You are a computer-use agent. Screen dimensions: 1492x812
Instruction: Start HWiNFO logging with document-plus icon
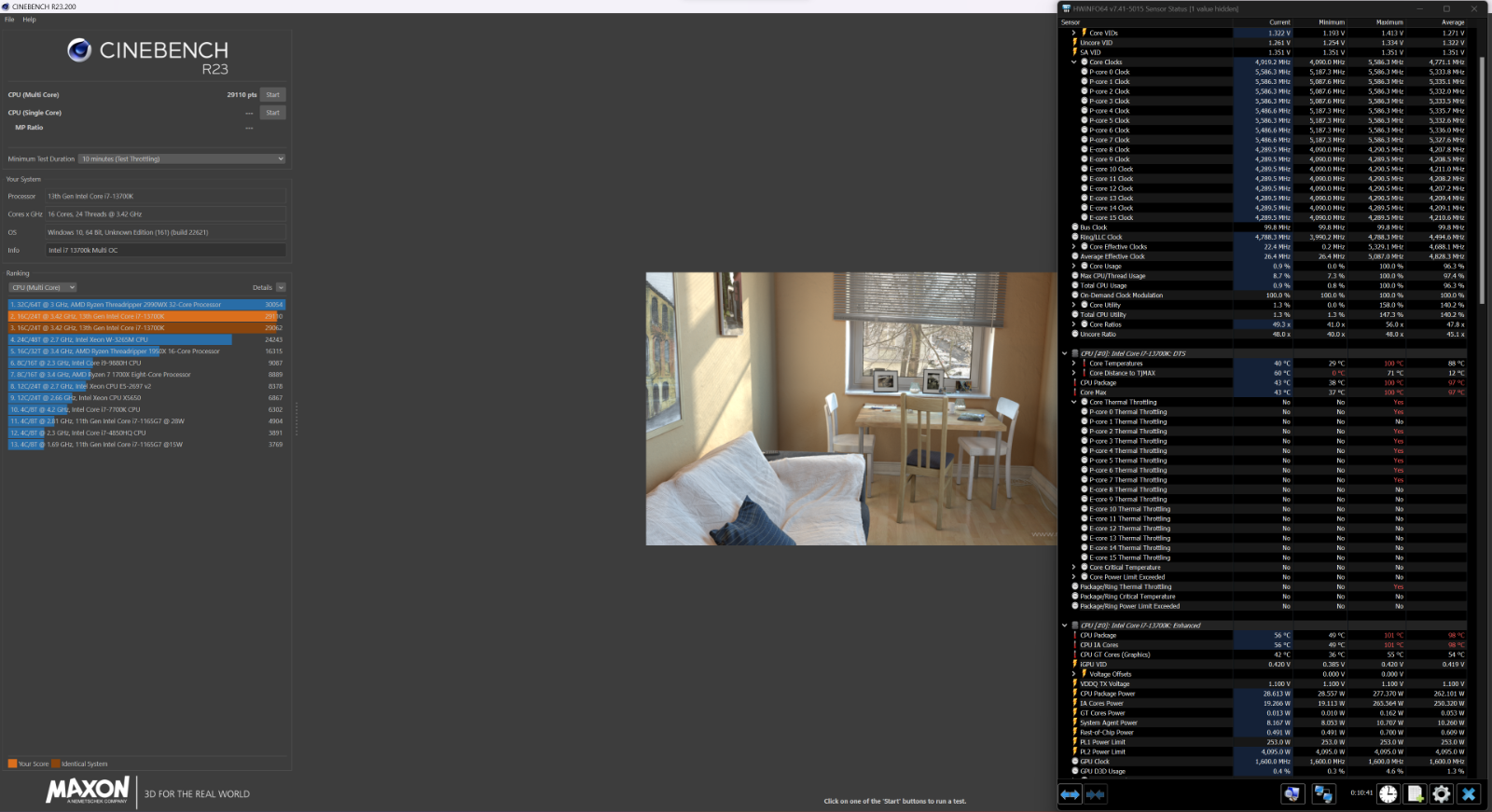tap(1416, 793)
